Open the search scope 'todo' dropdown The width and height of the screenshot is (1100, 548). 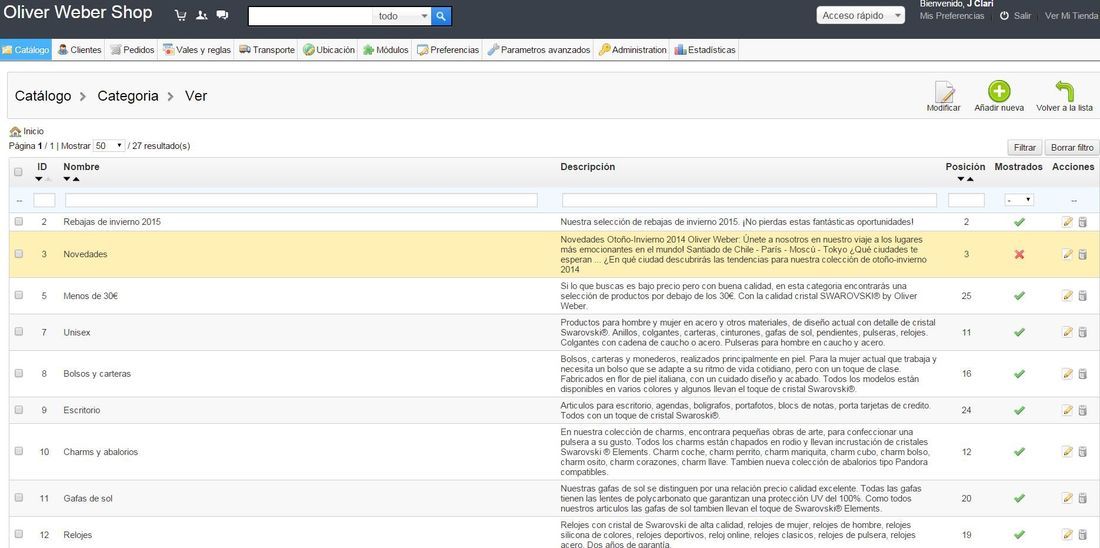402,16
